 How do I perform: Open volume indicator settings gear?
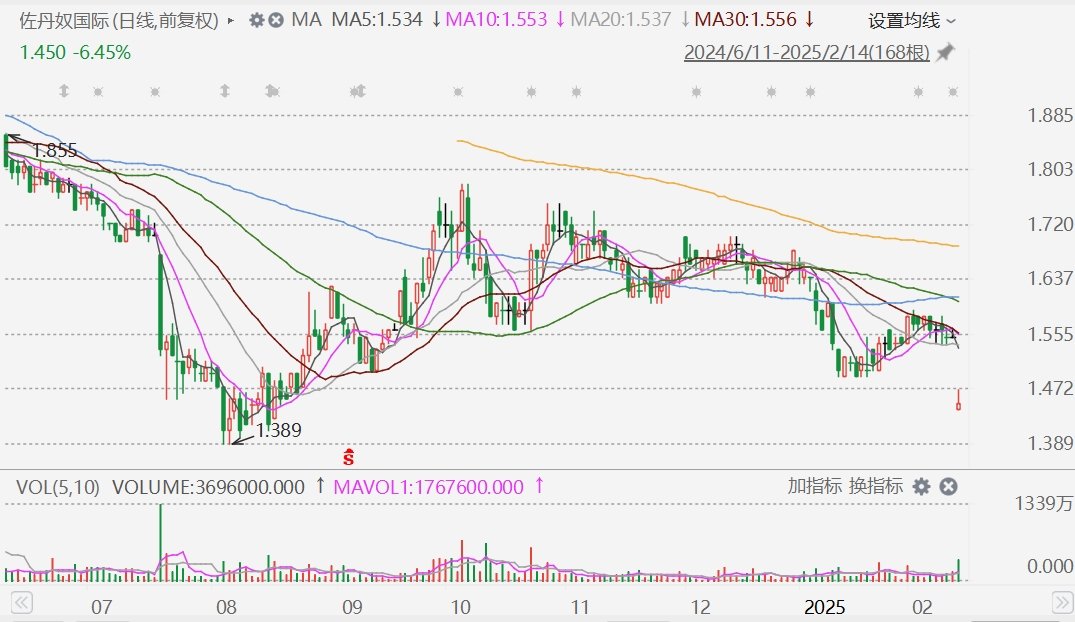click(x=921, y=487)
